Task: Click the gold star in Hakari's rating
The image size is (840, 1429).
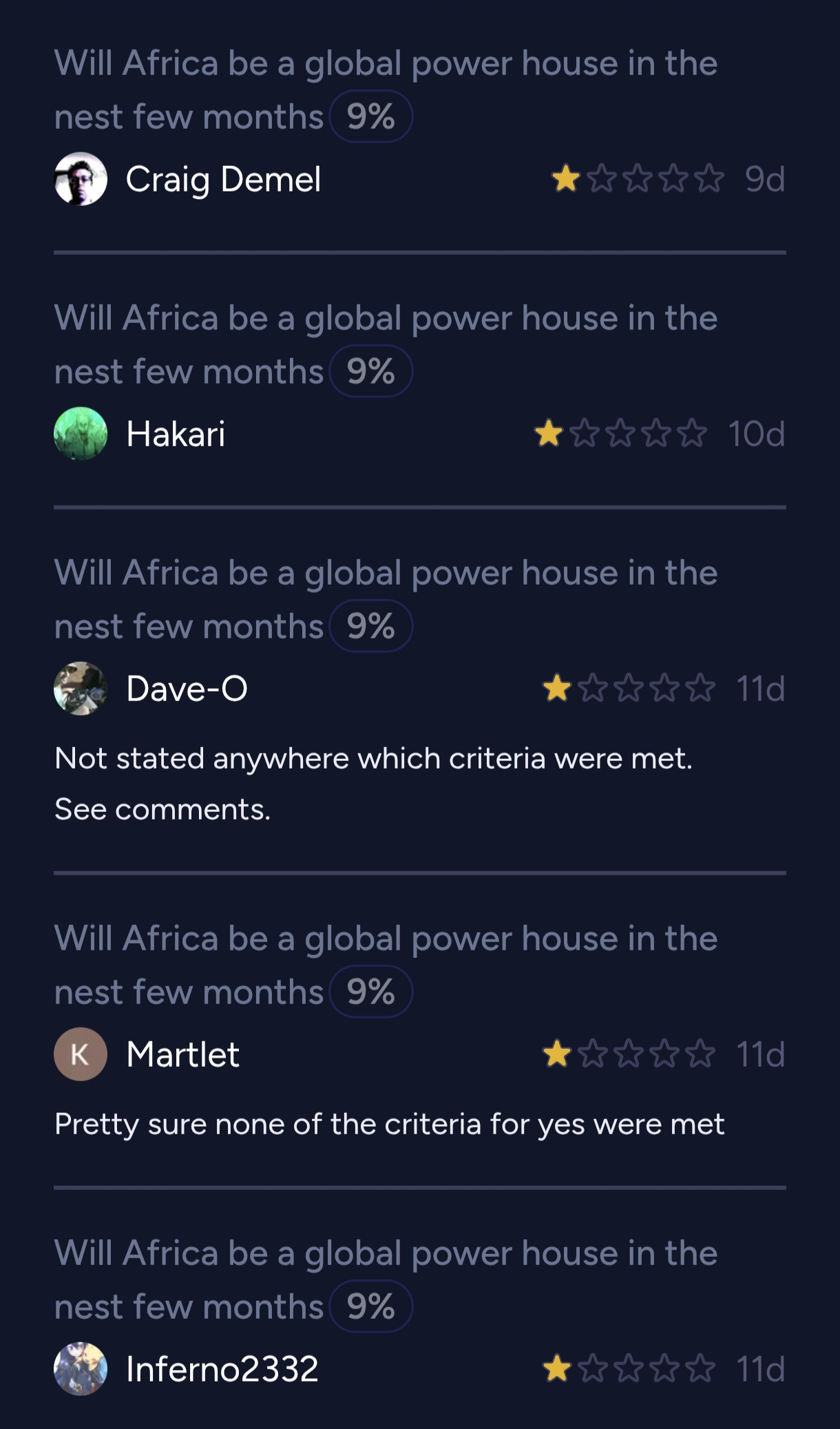Action: tap(549, 434)
